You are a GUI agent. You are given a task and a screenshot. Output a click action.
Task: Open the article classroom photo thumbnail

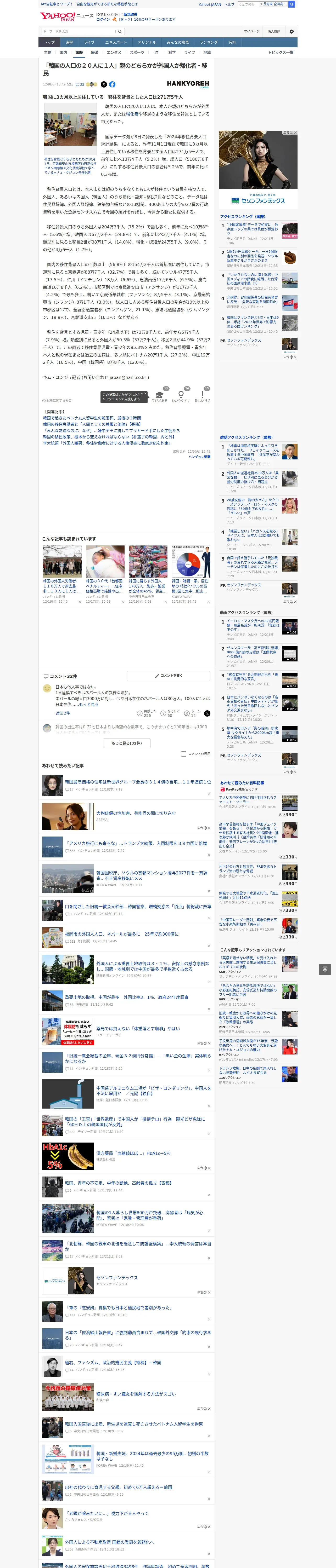point(70,129)
